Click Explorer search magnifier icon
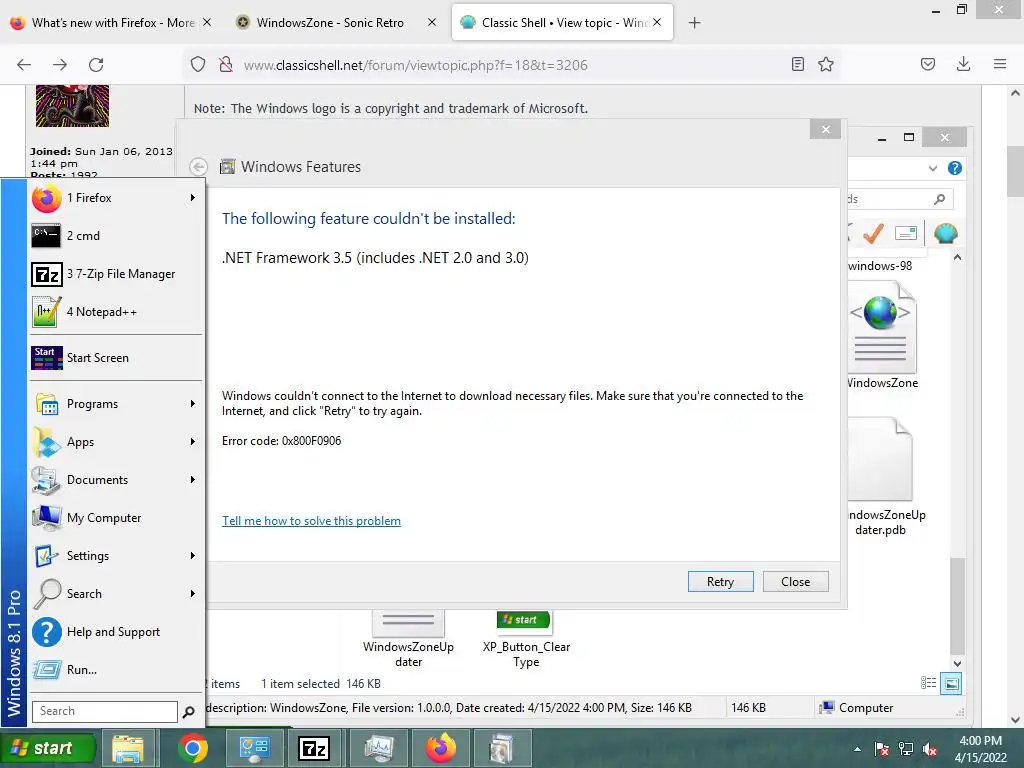Screen dimensions: 1024x768 (x=939, y=199)
